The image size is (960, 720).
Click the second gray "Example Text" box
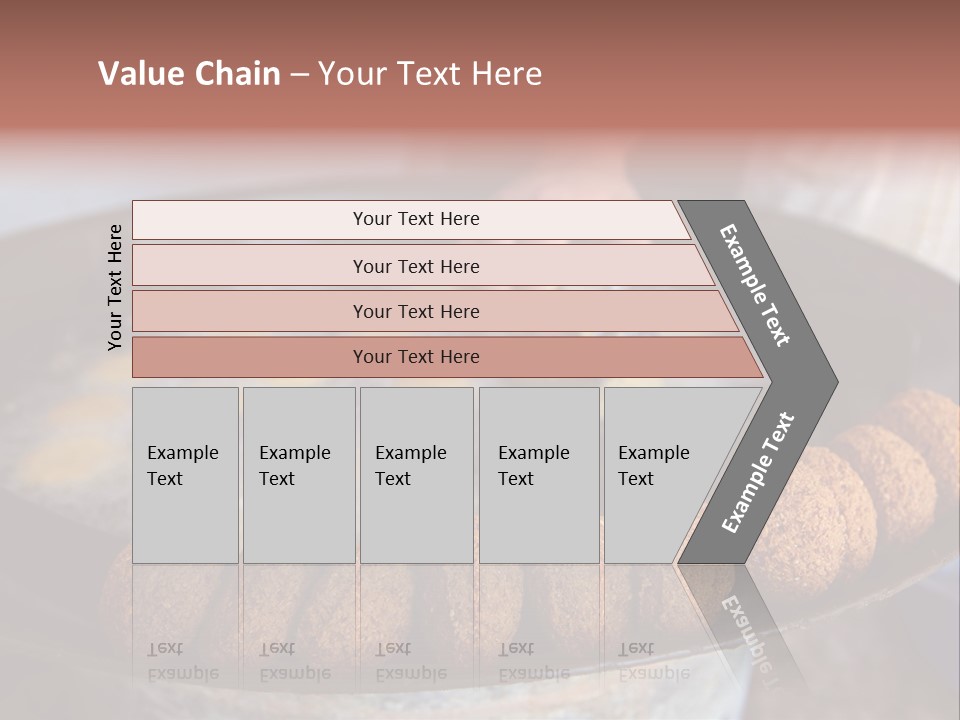point(298,475)
